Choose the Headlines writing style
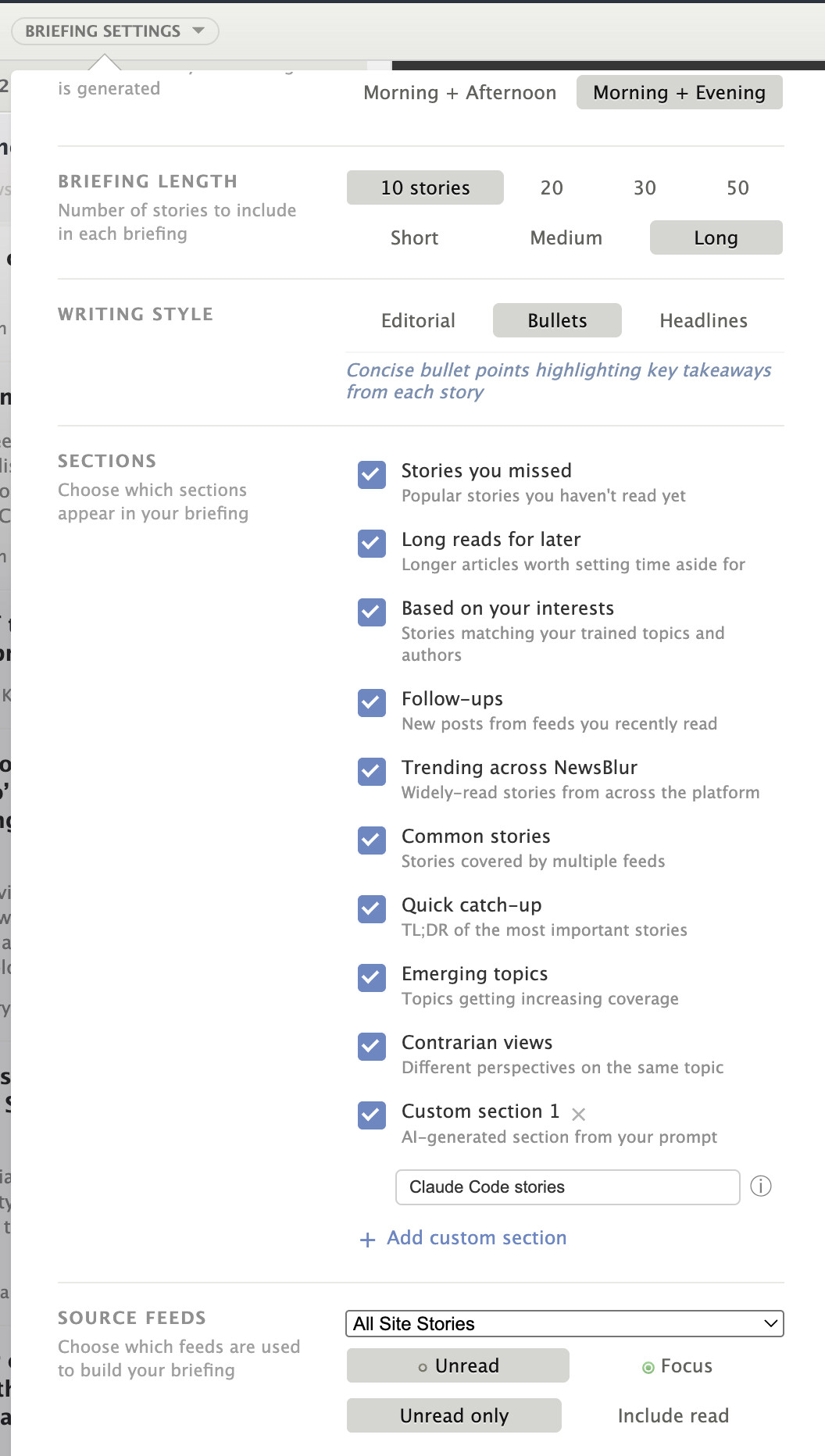This screenshot has width=825, height=1456. [x=703, y=321]
